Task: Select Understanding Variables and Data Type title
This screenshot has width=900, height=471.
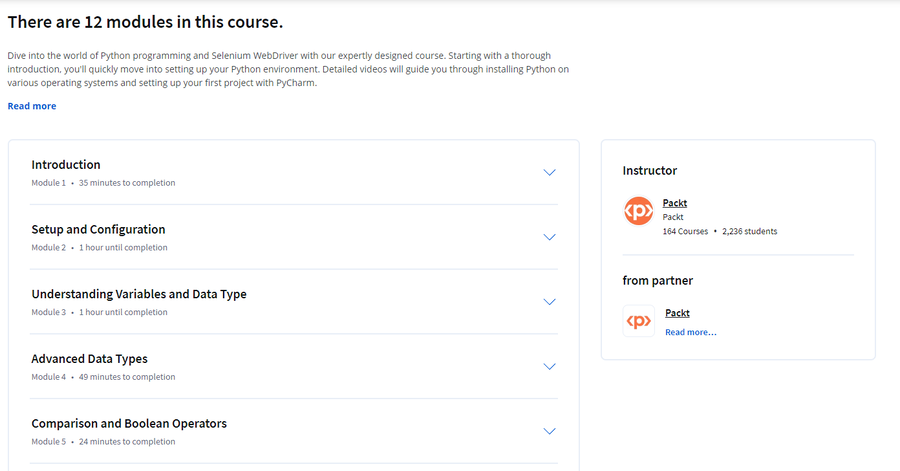Action: point(139,294)
